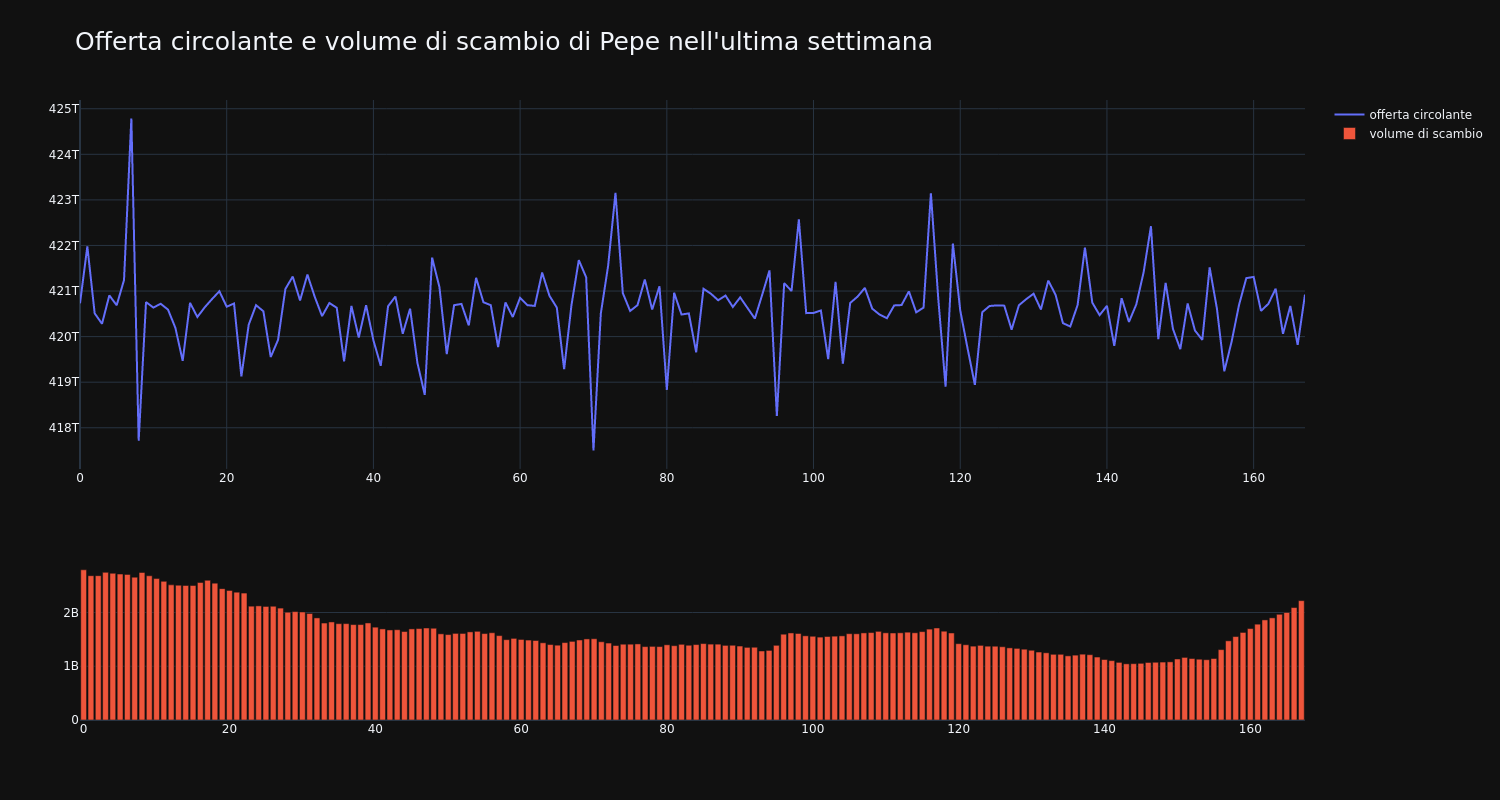The width and height of the screenshot is (1500, 800).
Task: Click the orange square legend marker
Action: (1349, 134)
